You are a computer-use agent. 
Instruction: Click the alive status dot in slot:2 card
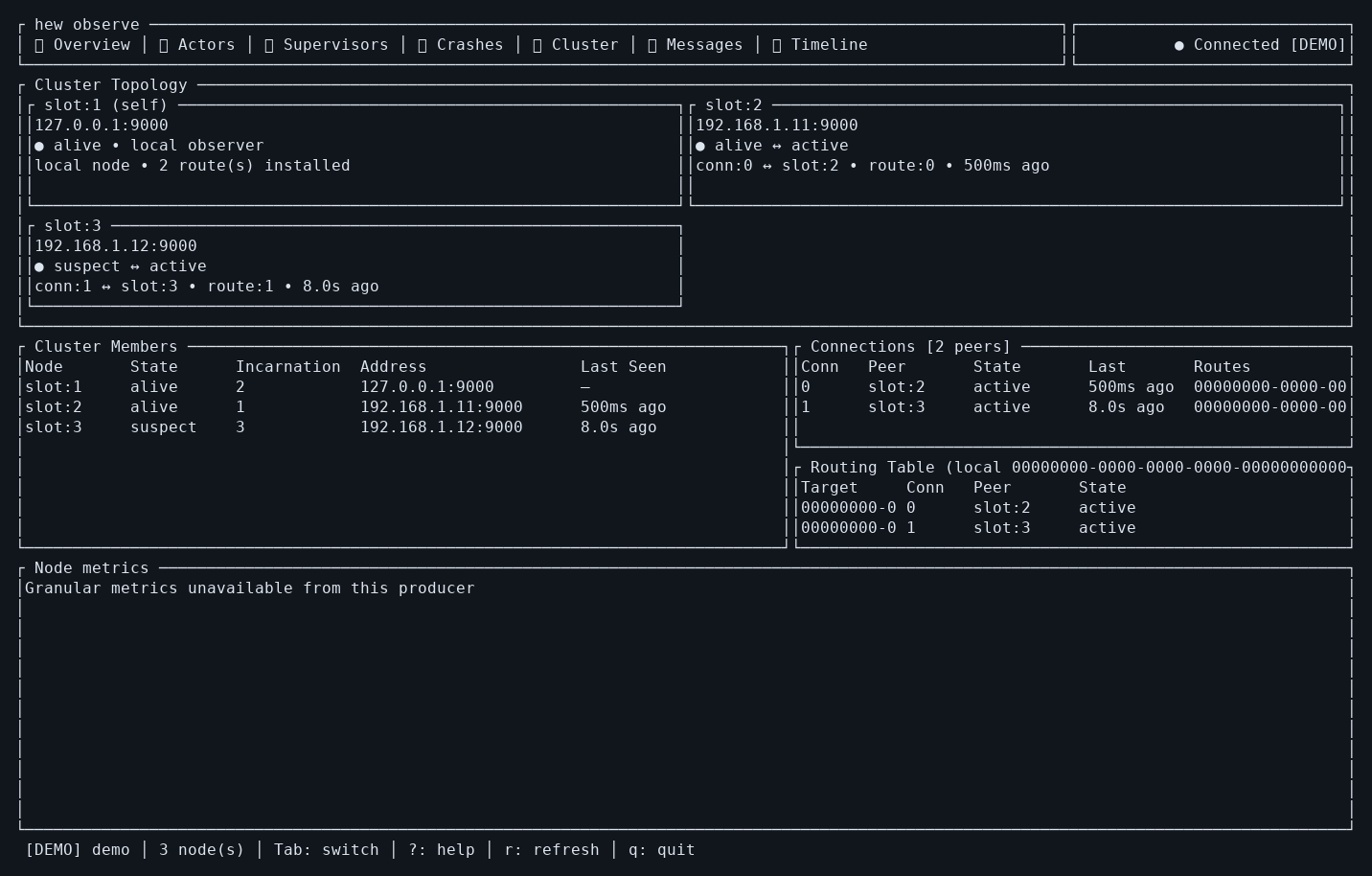(700, 146)
